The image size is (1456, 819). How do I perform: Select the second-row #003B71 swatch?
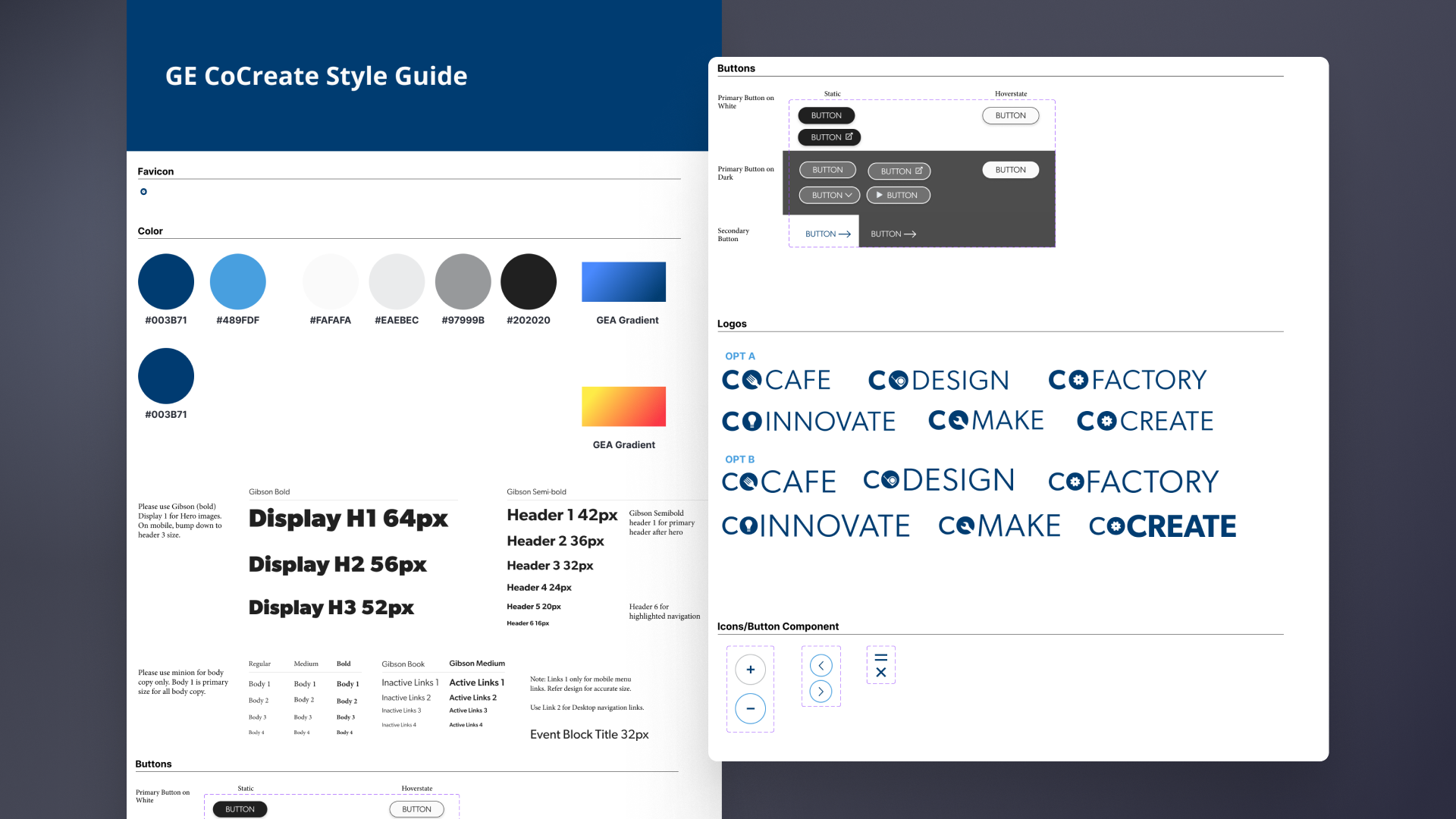(166, 376)
